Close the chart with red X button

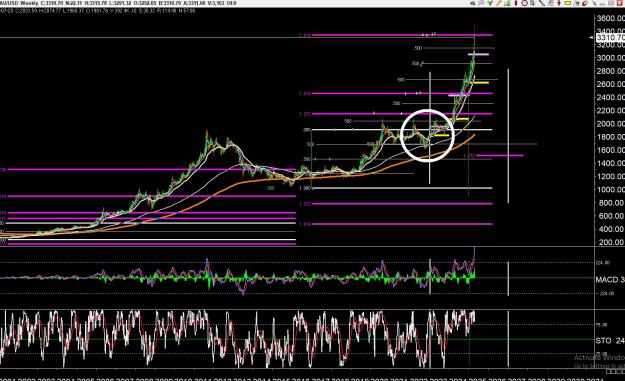tap(620, 3)
